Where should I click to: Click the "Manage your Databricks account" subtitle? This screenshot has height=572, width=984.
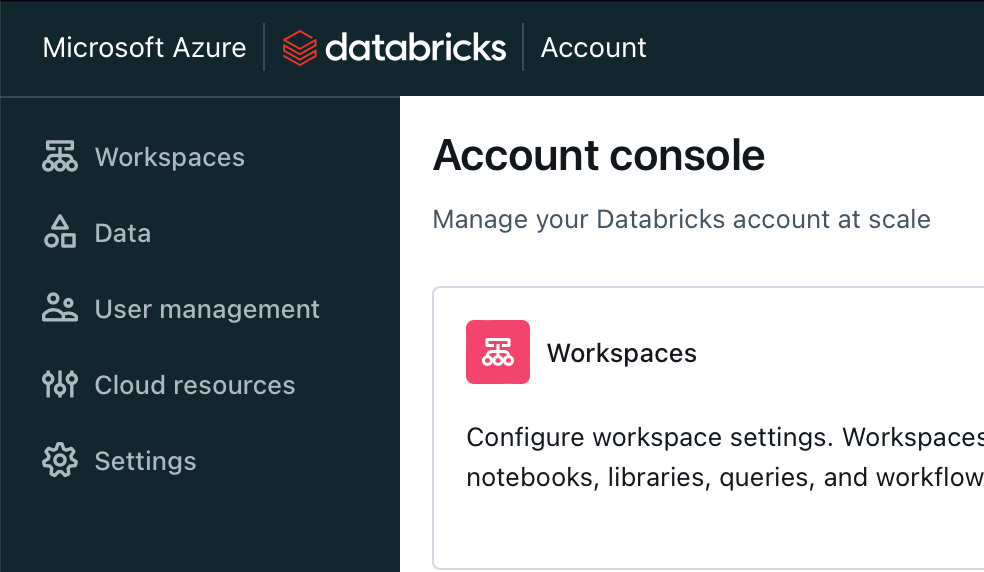[x=681, y=219]
